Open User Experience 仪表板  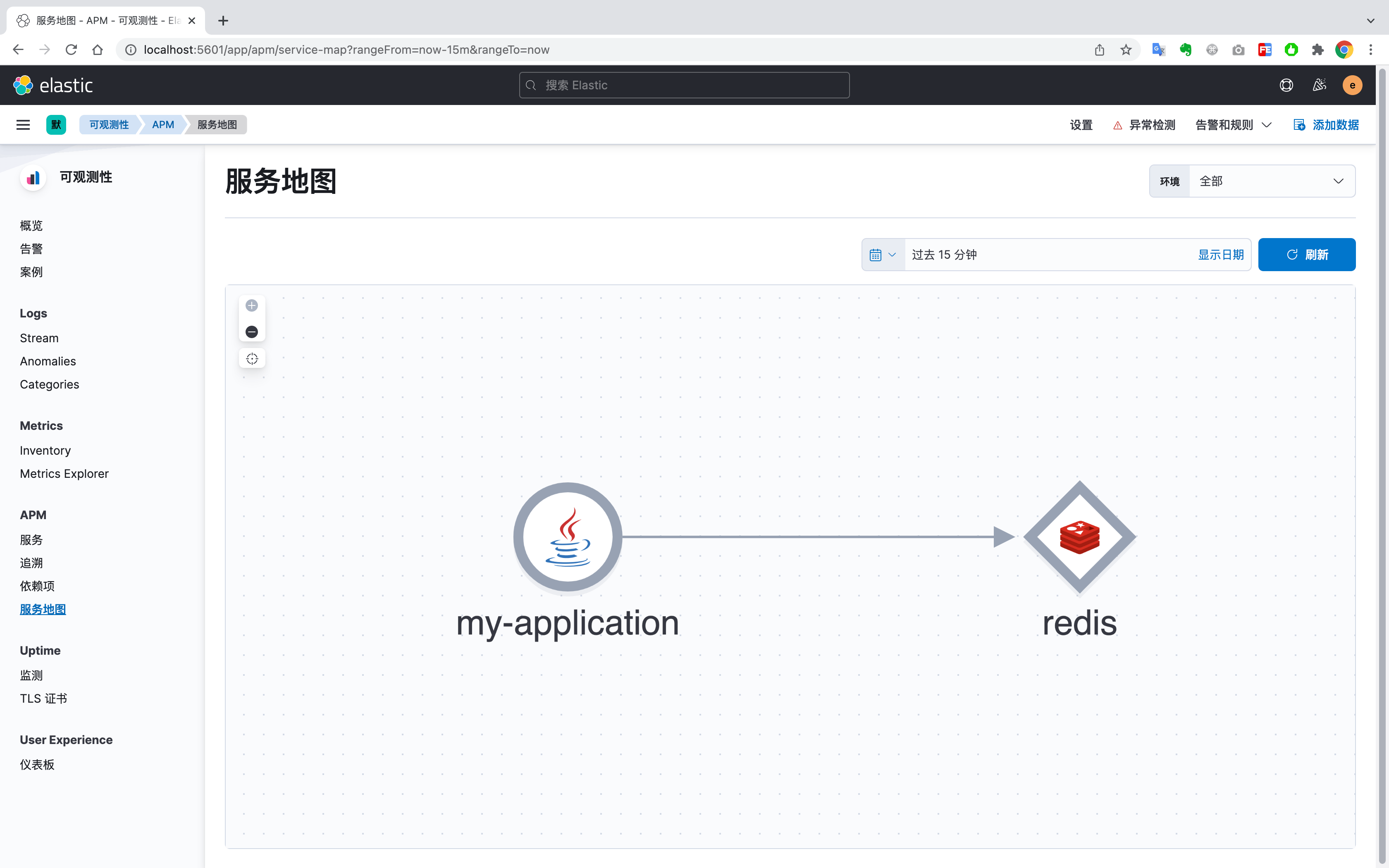click(x=37, y=764)
